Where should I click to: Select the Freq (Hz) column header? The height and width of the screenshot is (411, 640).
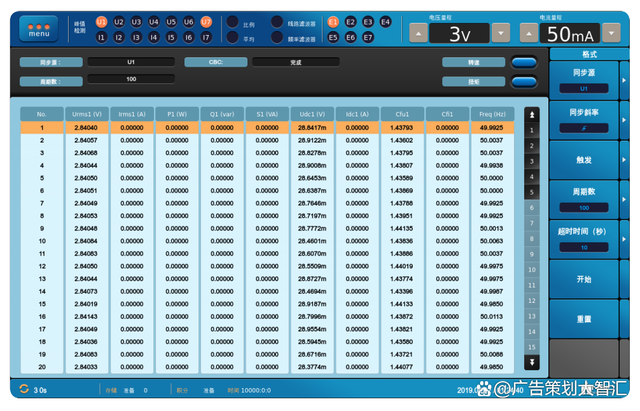point(492,114)
